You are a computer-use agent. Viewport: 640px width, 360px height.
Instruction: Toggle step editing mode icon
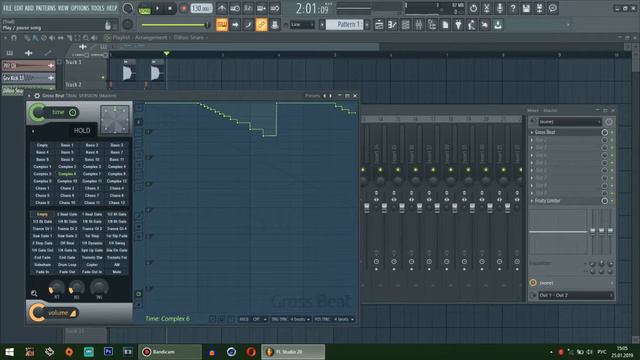248,25
